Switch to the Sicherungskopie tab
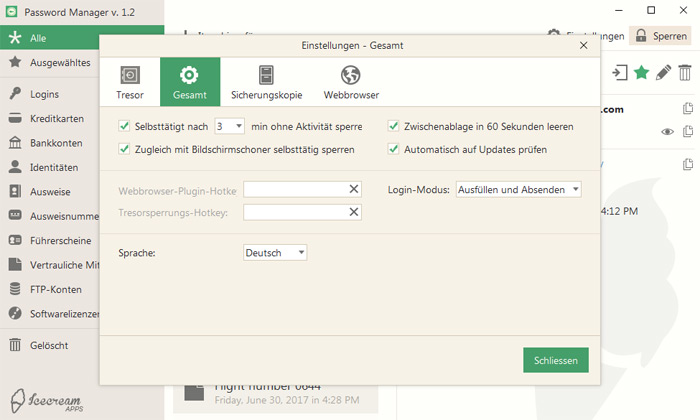The image size is (700, 420). click(267, 82)
